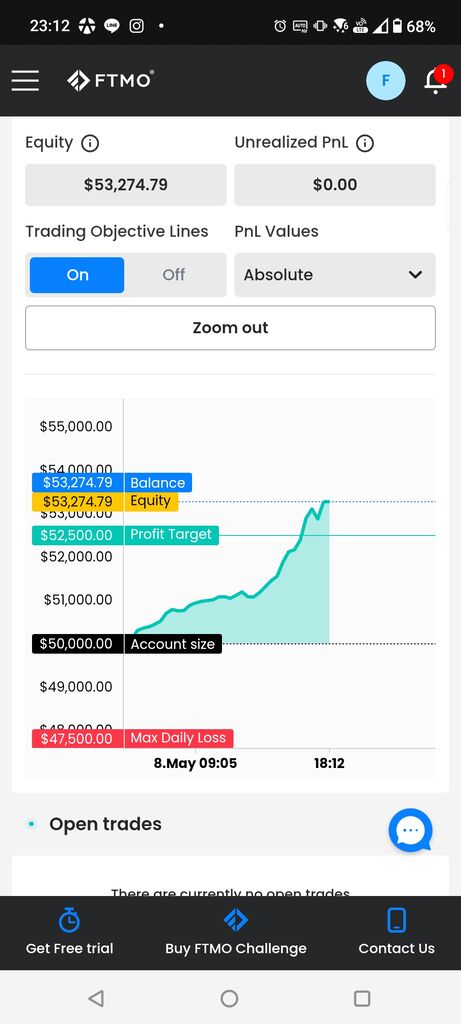Open the PnL Values Absolute dropdown
Screen dimensions: 461x1024
(x=335, y=275)
